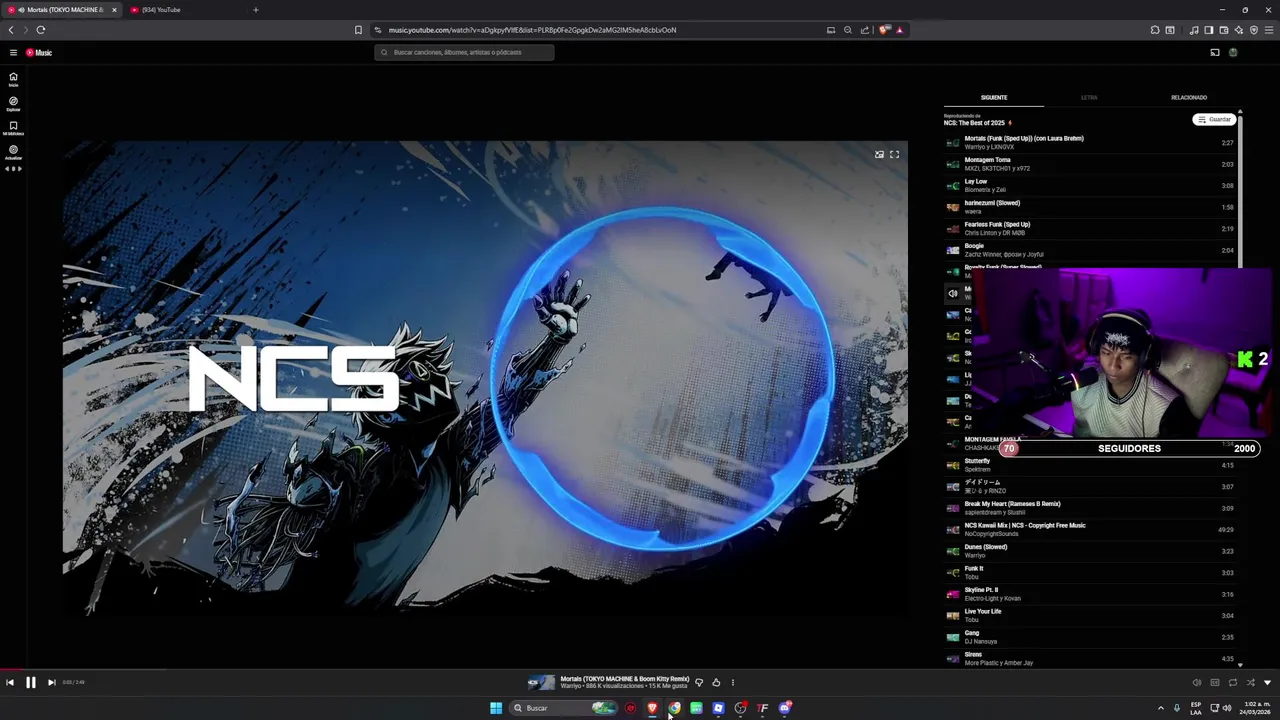Viewport: 1280px width, 720px height.
Task: Open Mi biblioteca in the left sidebar
Action: (13, 128)
